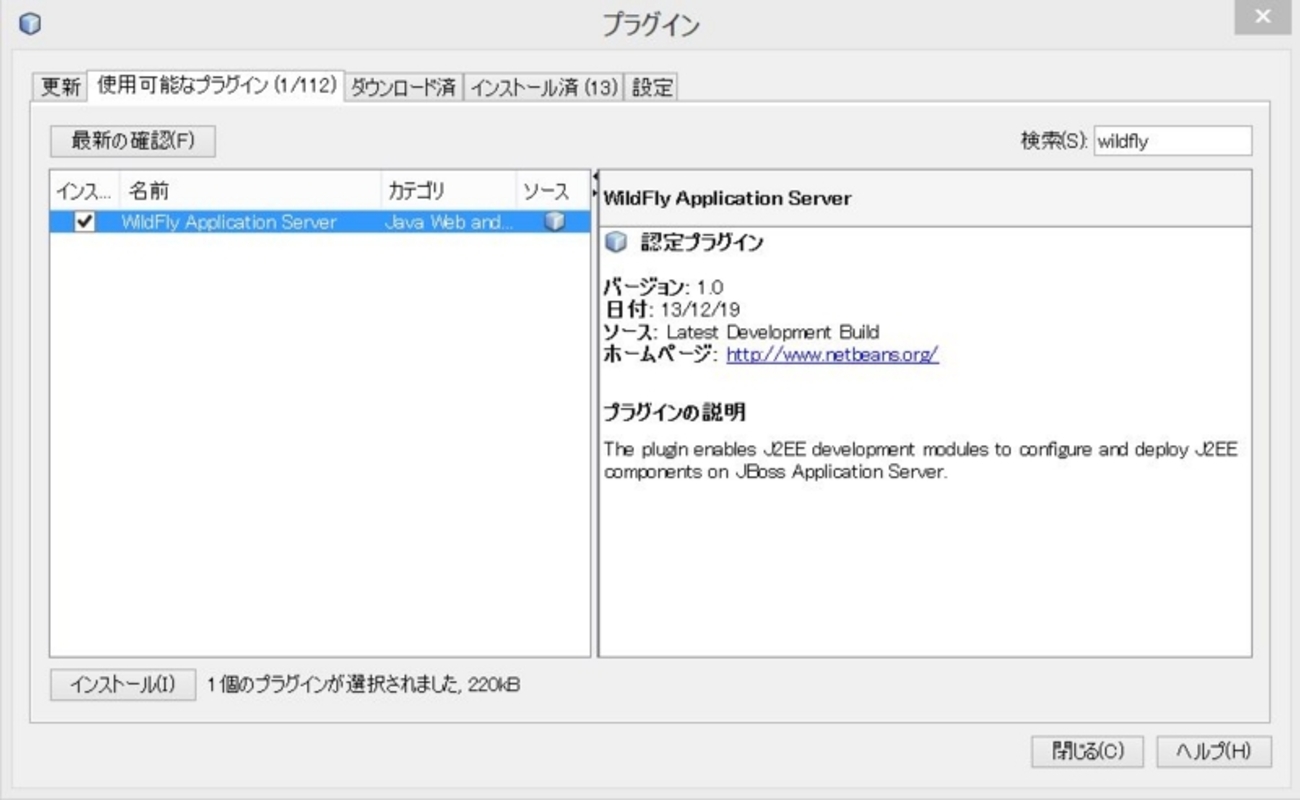Click the source cube icon in WildFly row
Viewport: 1300px width, 800px height.
(x=554, y=222)
